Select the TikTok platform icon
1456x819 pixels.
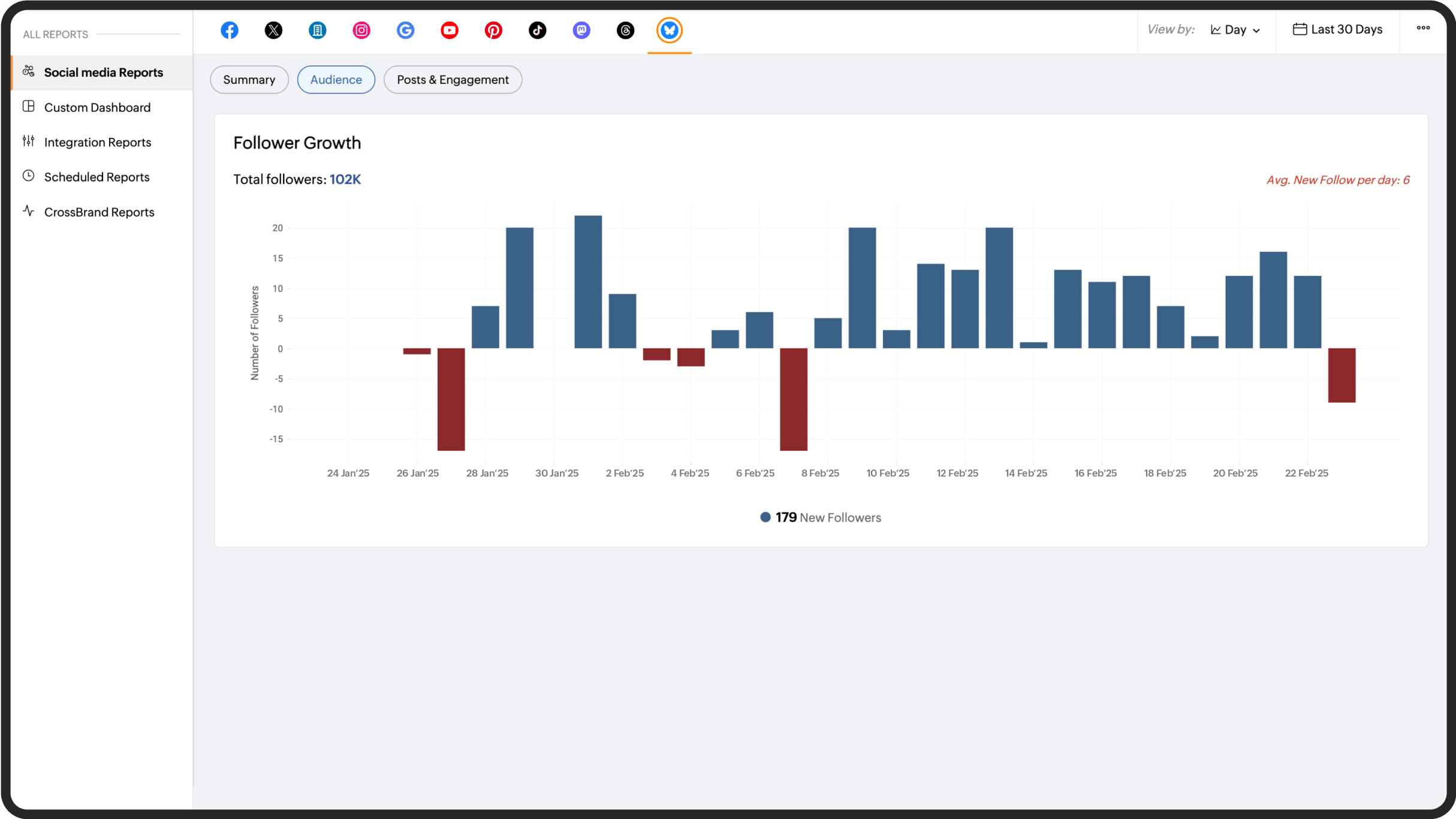pyautogui.click(x=538, y=30)
